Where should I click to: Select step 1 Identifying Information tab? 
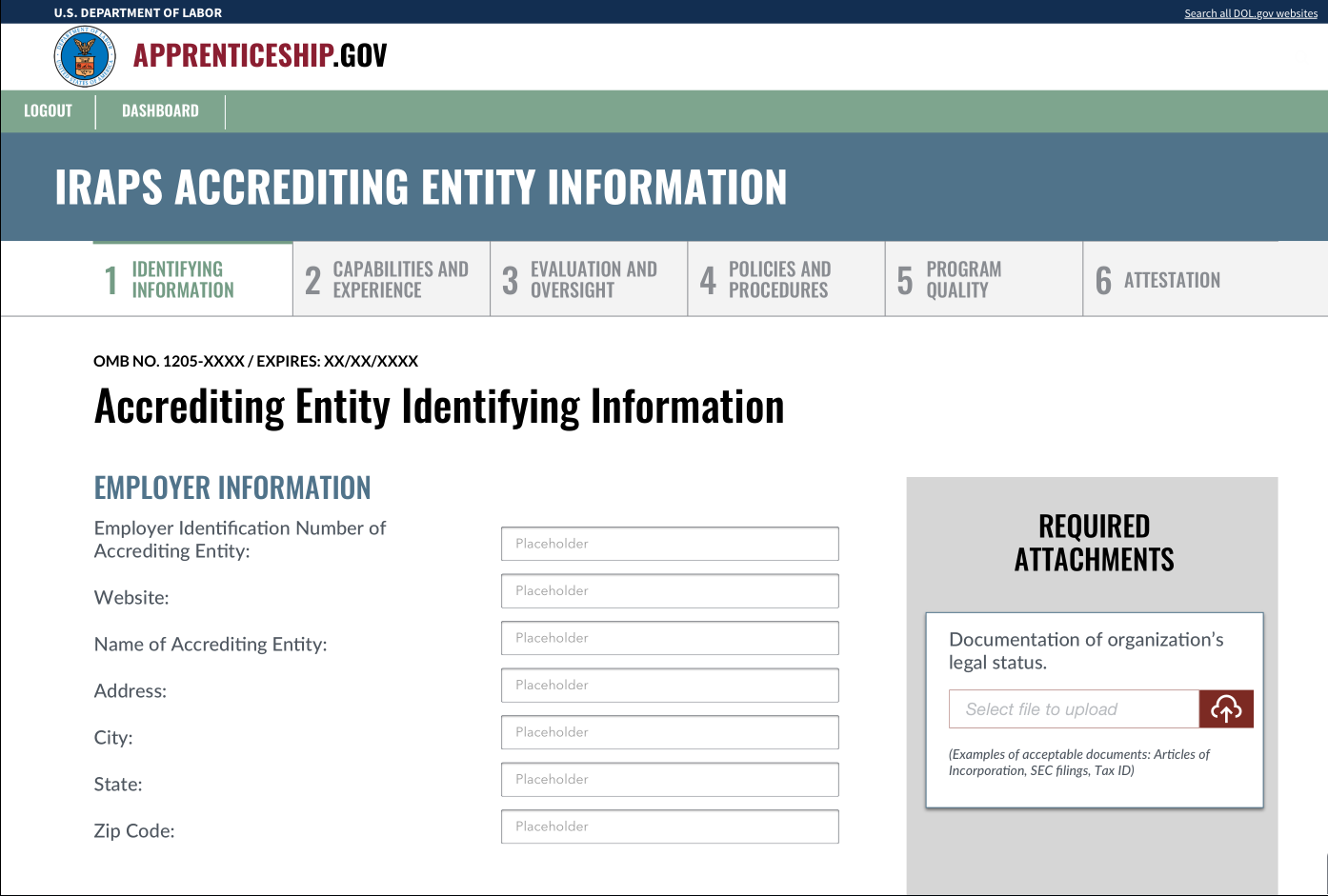pos(193,279)
